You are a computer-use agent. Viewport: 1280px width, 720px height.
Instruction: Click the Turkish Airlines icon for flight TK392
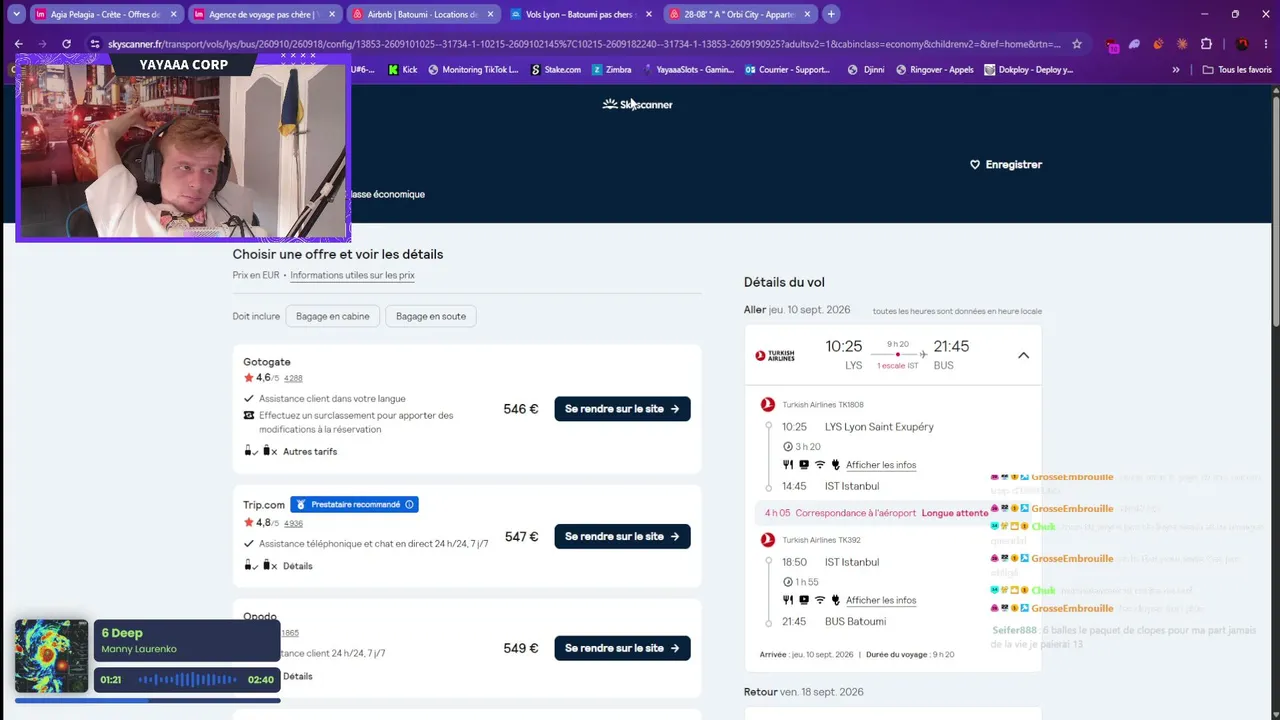coord(768,540)
